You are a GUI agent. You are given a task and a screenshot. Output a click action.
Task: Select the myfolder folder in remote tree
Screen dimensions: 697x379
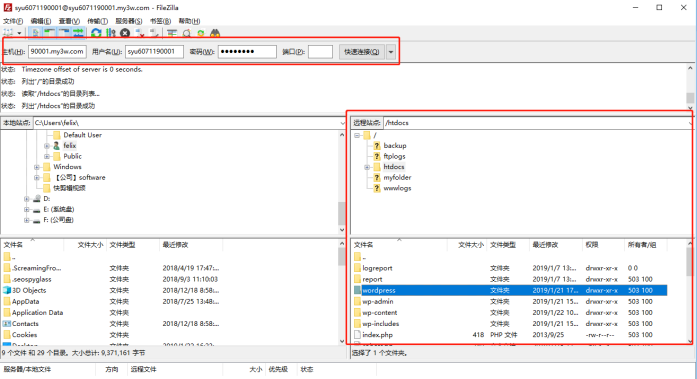[397, 178]
